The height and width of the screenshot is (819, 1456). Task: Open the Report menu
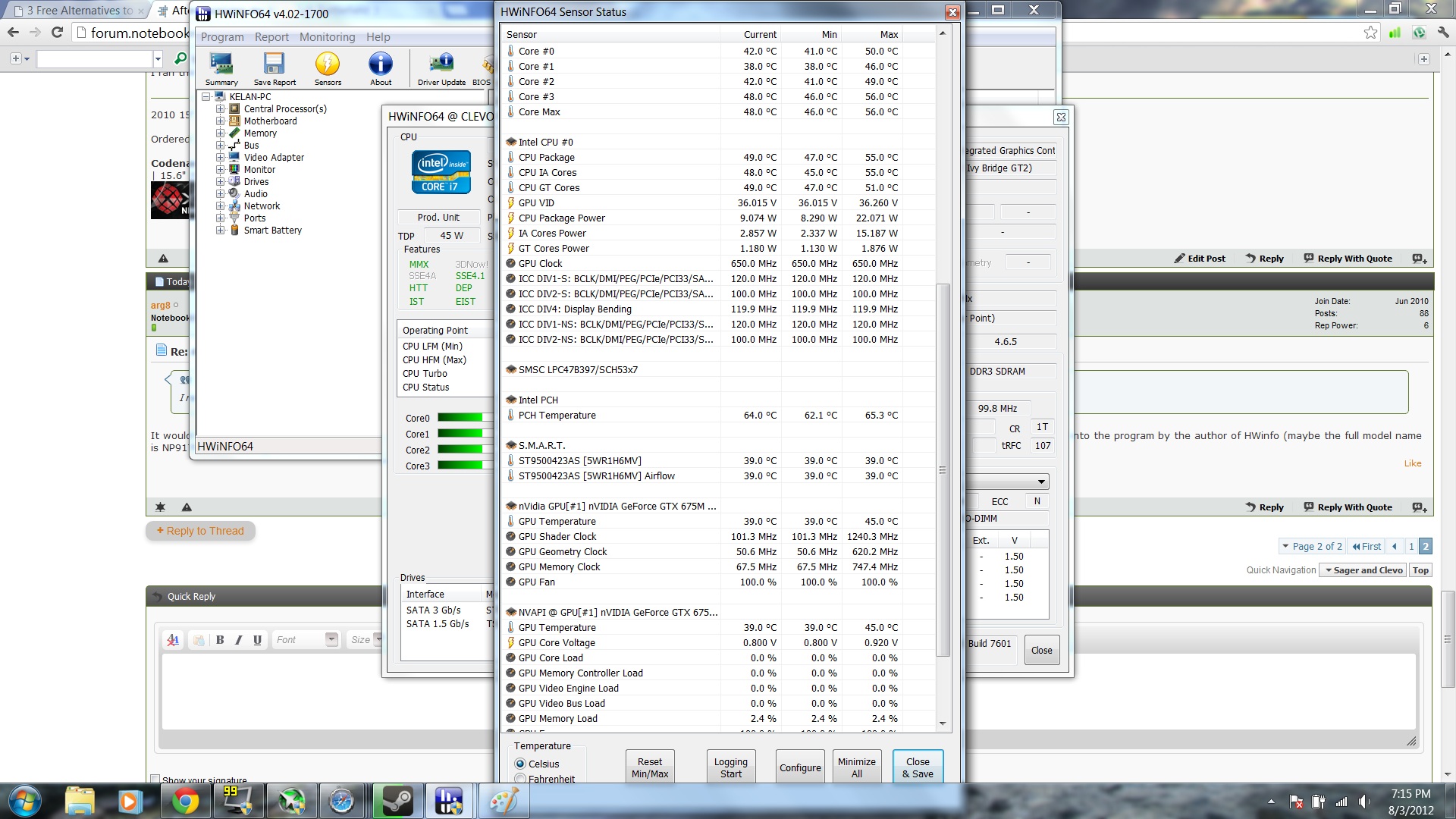[x=271, y=37]
